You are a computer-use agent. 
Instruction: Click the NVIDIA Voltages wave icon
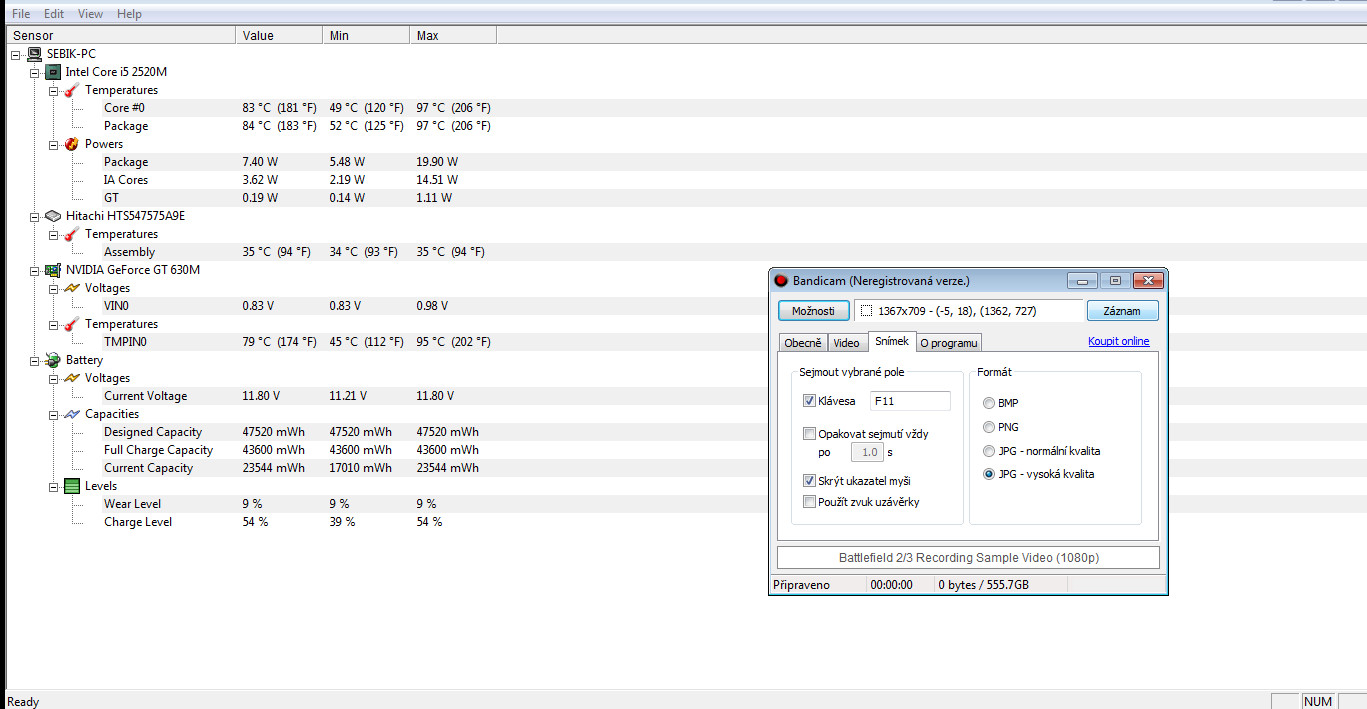click(x=71, y=288)
